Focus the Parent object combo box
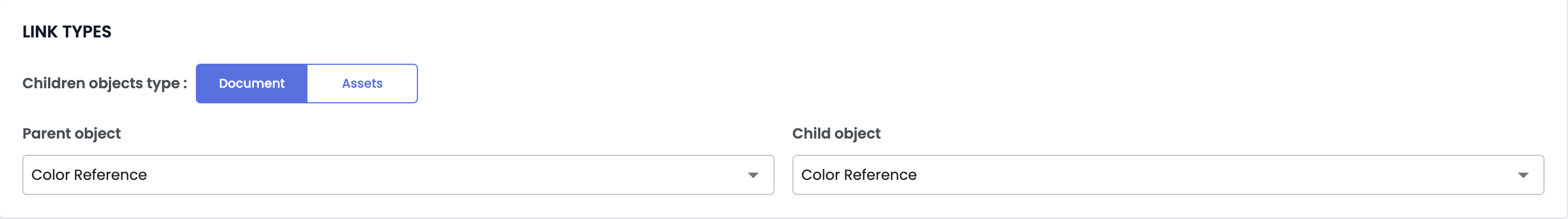The image size is (1568, 219). [398, 175]
